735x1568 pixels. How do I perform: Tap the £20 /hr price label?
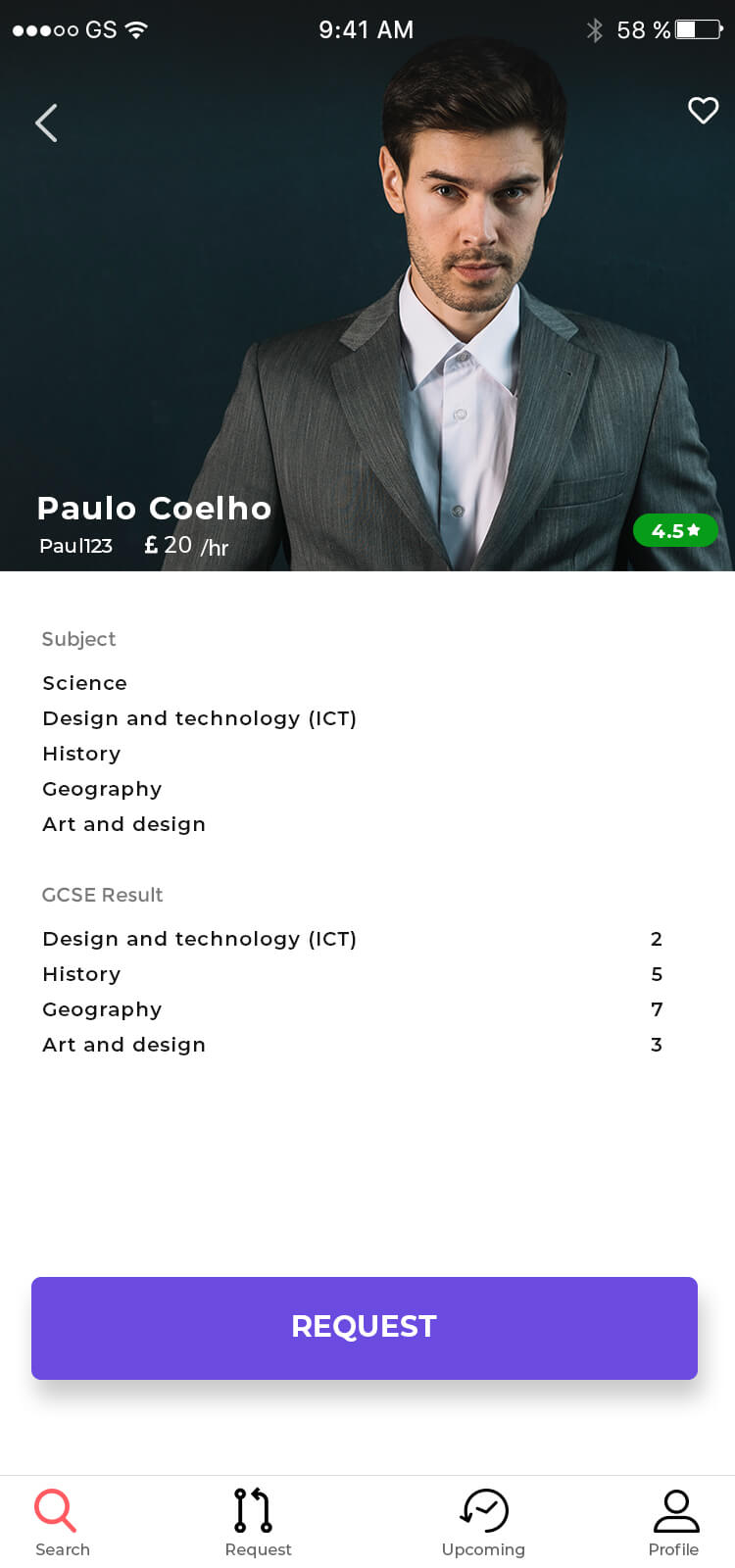[186, 546]
